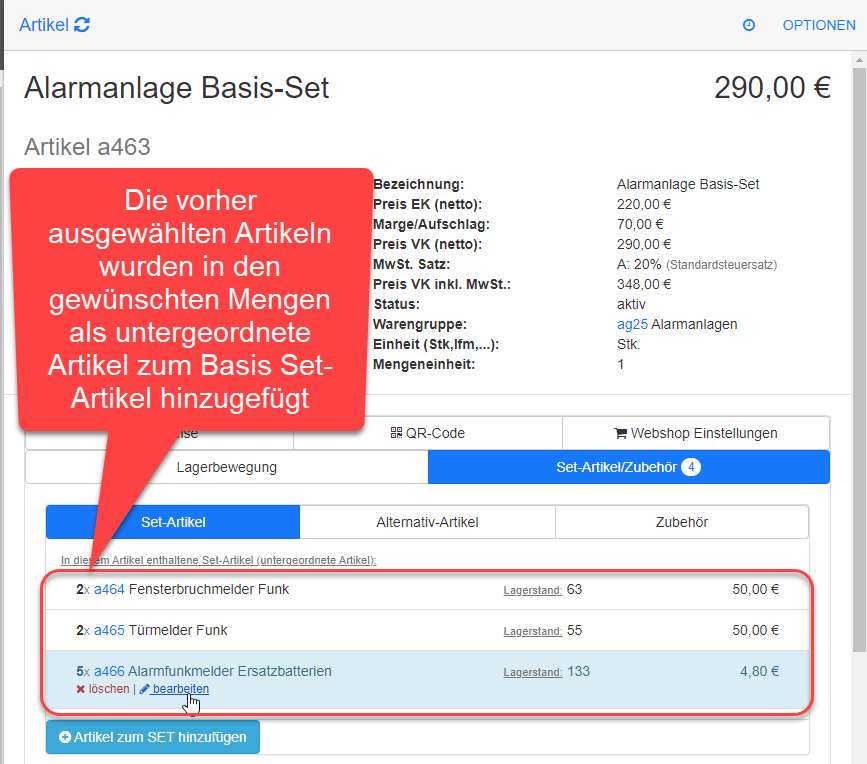
Task: Switch to the Lagerbewegung tab
Action: coord(226,466)
